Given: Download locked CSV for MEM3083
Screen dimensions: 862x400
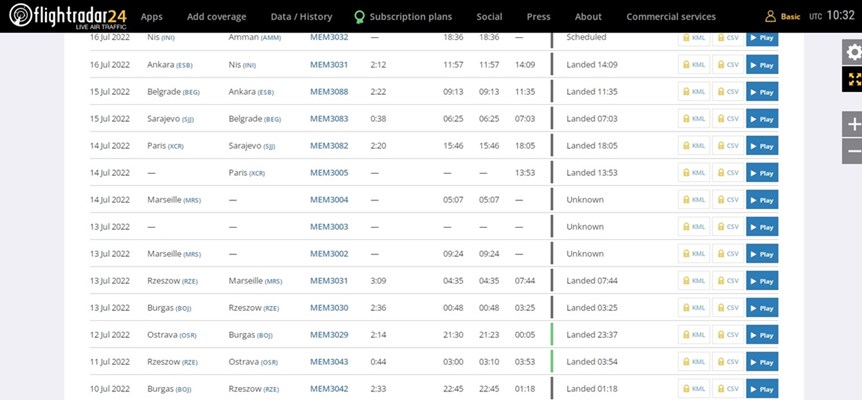Looking at the screenshot, I should coord(728,119).
